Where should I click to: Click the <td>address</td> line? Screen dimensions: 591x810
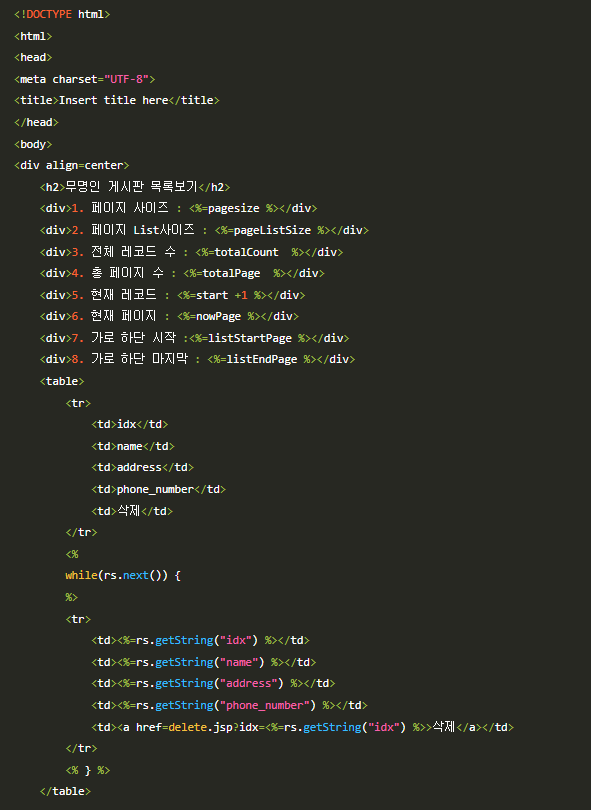pos(143,468)
